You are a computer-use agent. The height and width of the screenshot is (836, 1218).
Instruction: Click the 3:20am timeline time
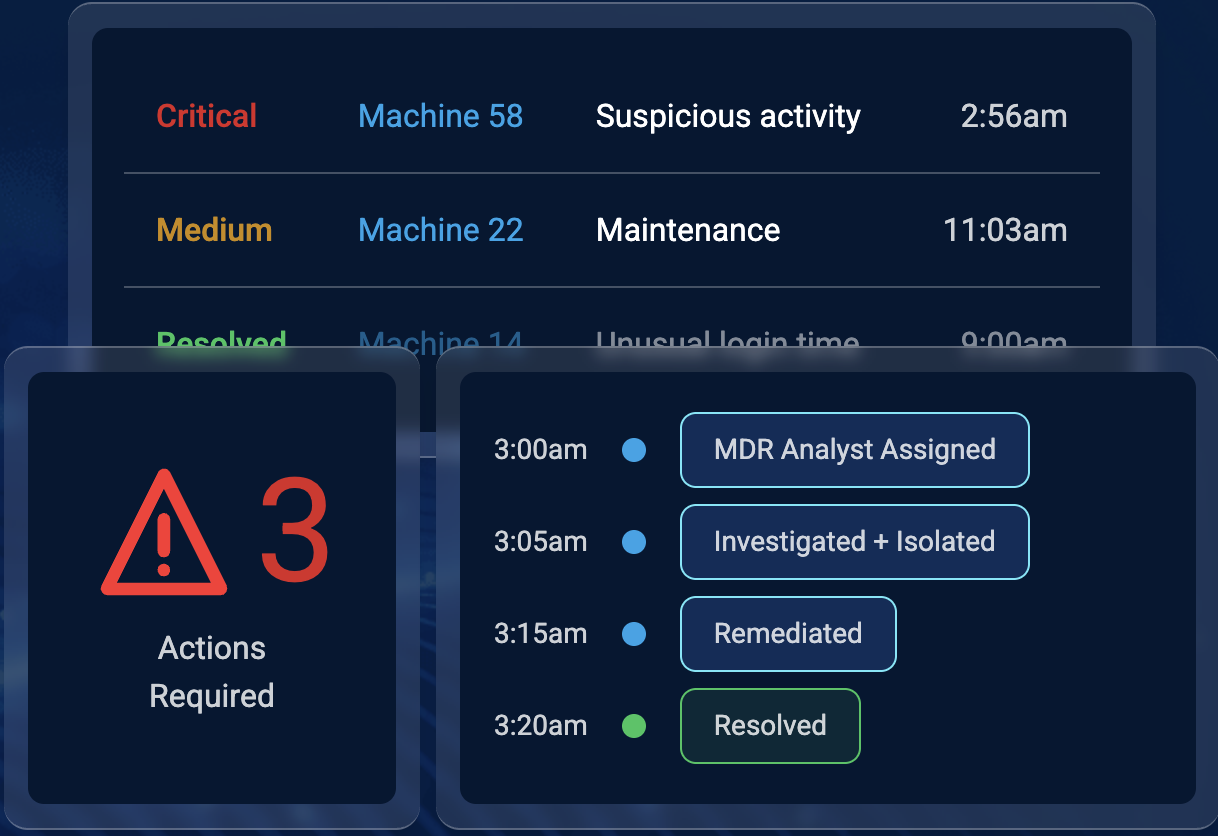tap(540, 726)
